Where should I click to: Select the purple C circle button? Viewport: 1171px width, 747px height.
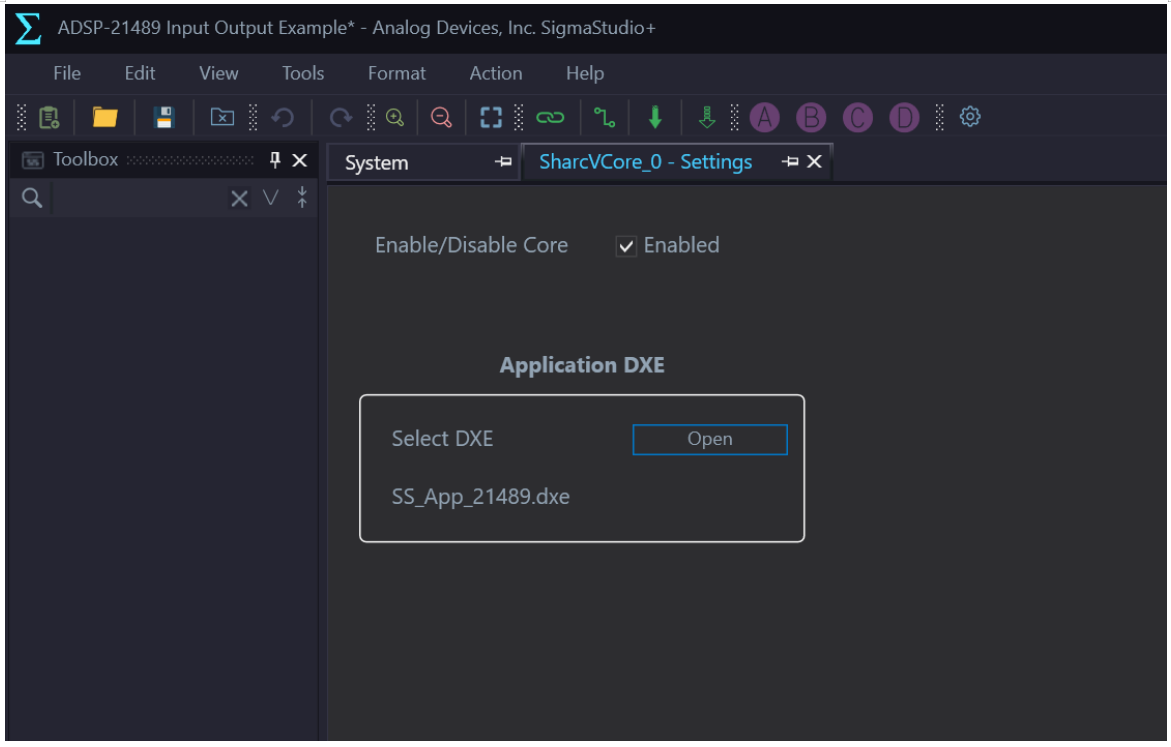pos(857,117)
